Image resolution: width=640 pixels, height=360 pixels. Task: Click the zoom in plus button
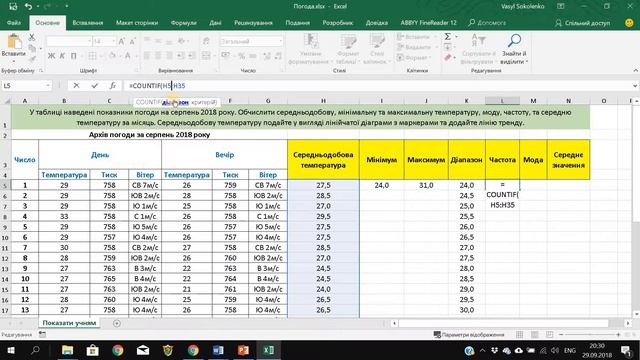point(618,335)
